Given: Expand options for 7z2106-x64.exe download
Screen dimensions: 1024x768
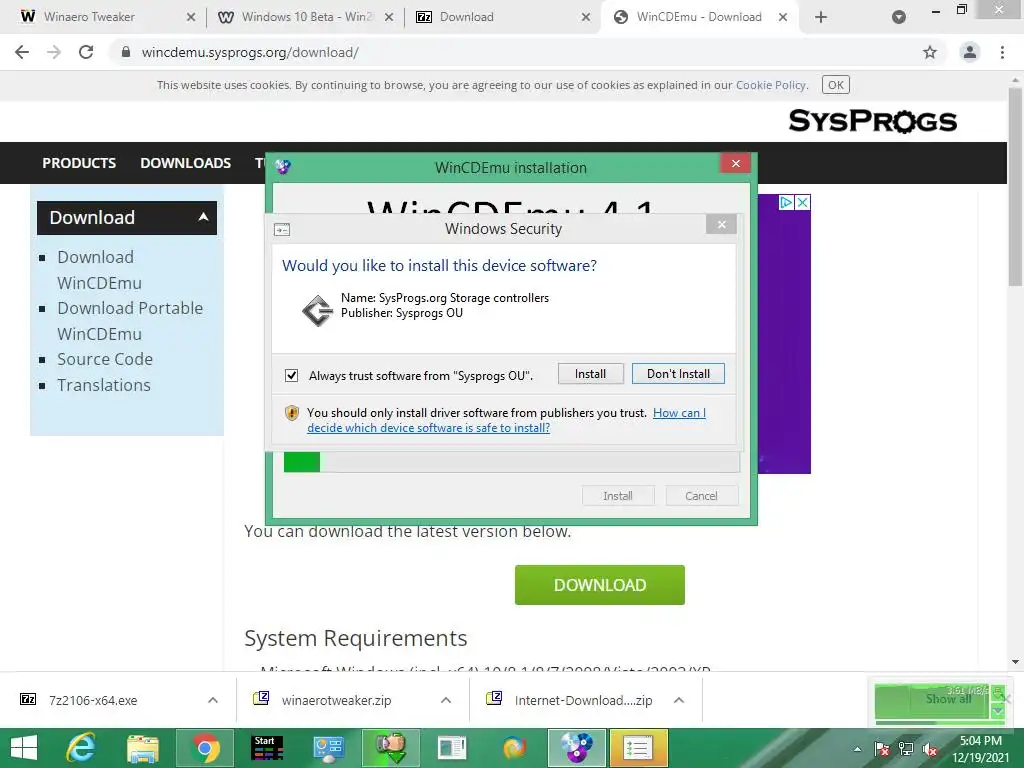Looking at the screenshot, I should [x=213, y=700].
